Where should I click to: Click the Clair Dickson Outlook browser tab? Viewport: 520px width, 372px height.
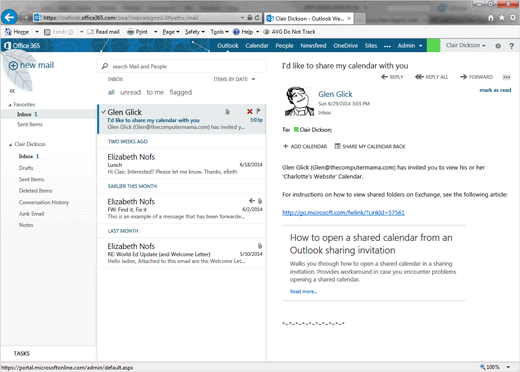click(x=309, y=19)
